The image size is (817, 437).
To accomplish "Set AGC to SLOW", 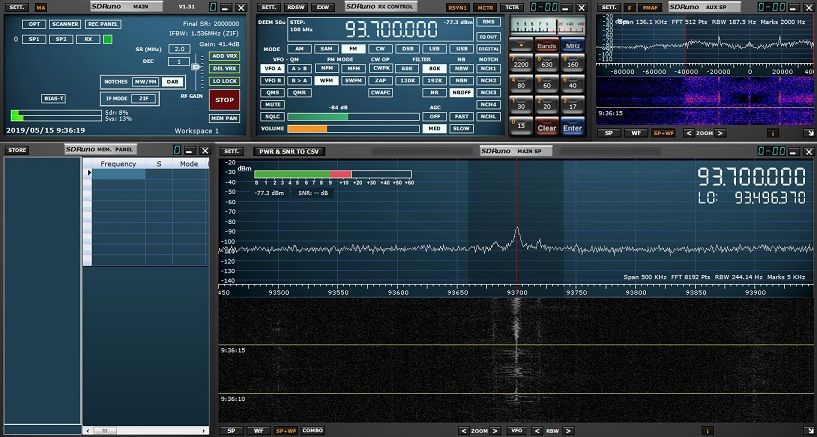I will (462, 129).
